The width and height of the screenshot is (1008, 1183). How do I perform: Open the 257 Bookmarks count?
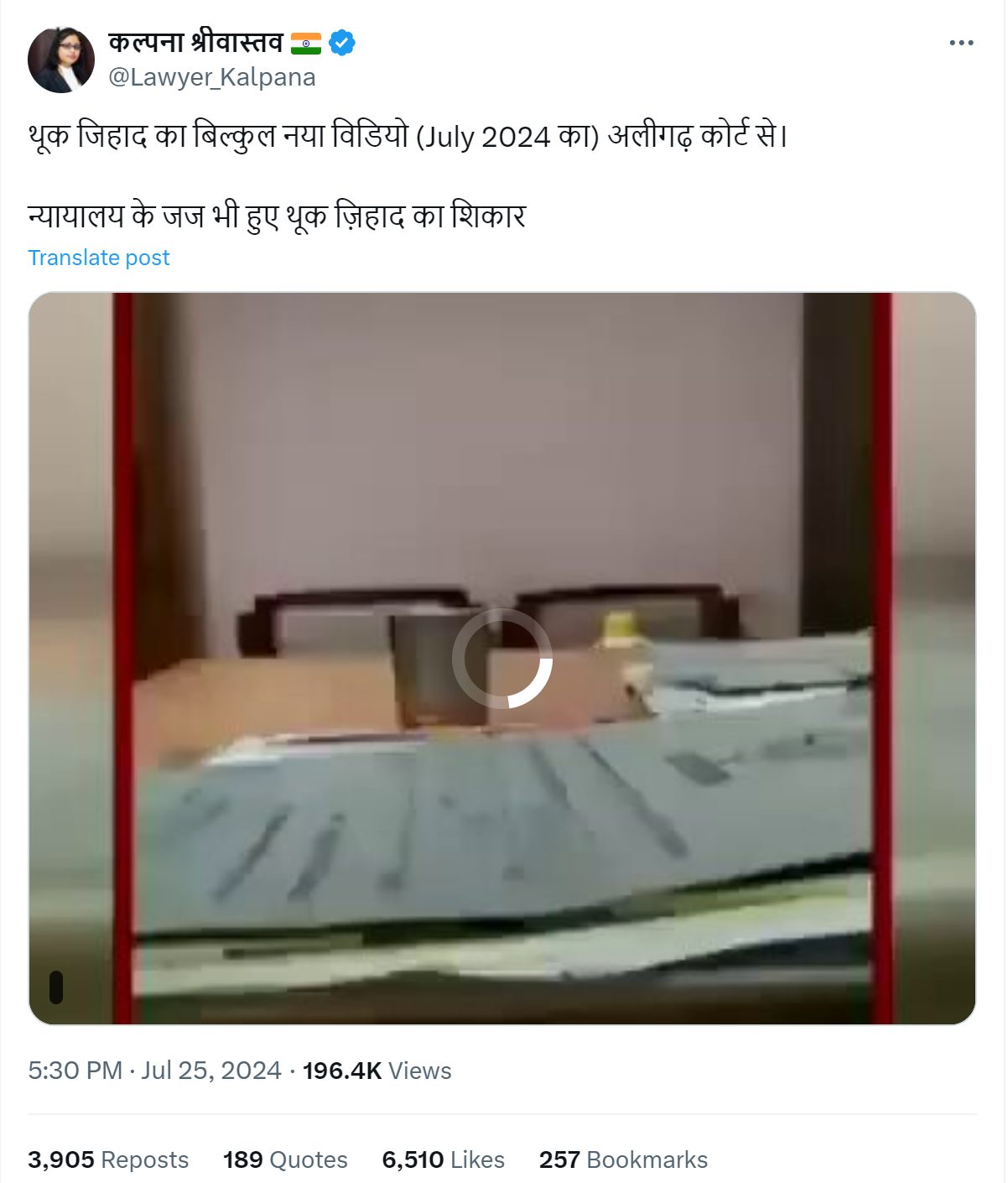pyautogui.click(x=623, y=1160)
